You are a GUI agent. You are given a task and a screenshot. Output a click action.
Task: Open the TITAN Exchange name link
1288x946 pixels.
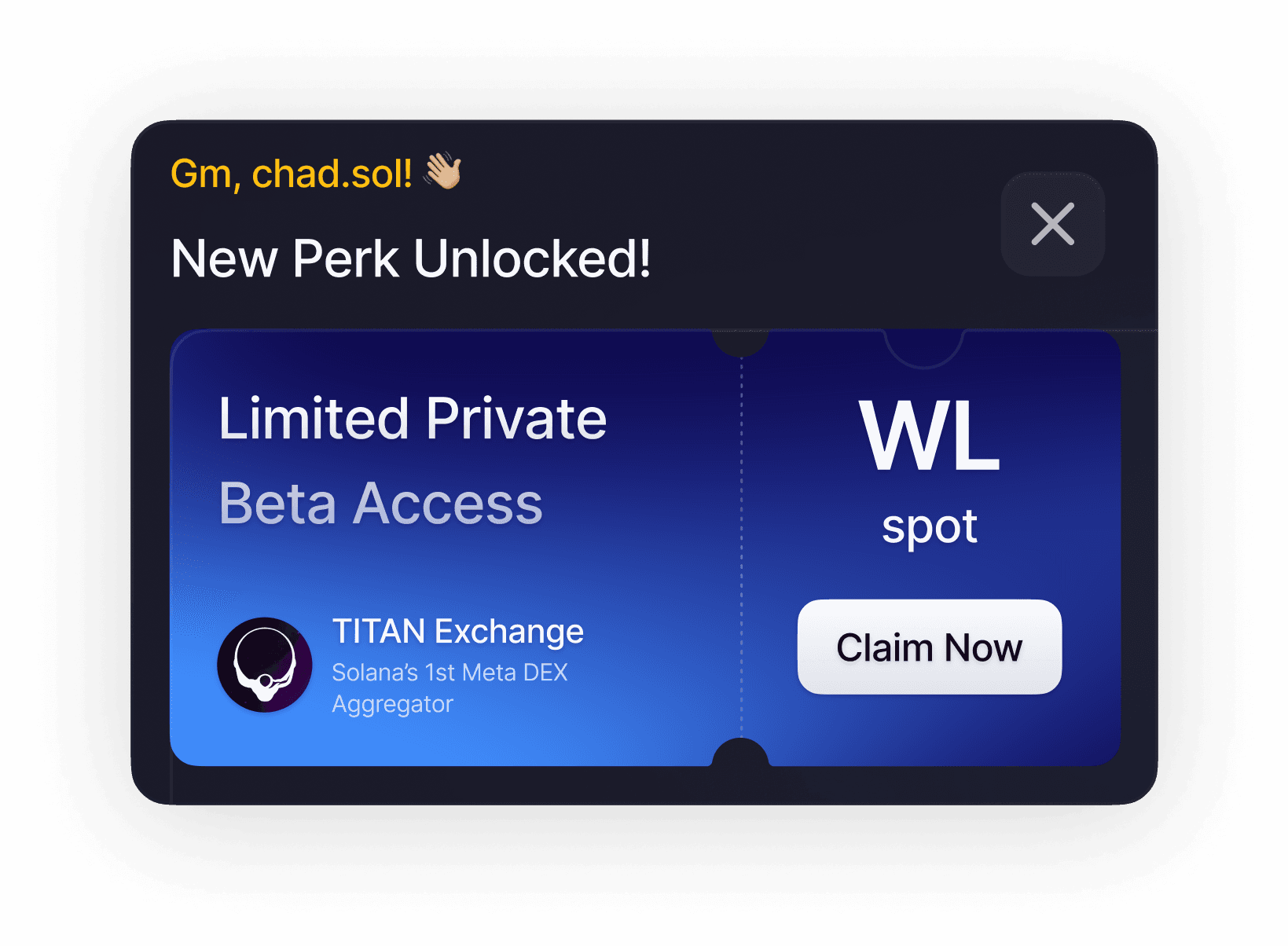pos(457,631)
